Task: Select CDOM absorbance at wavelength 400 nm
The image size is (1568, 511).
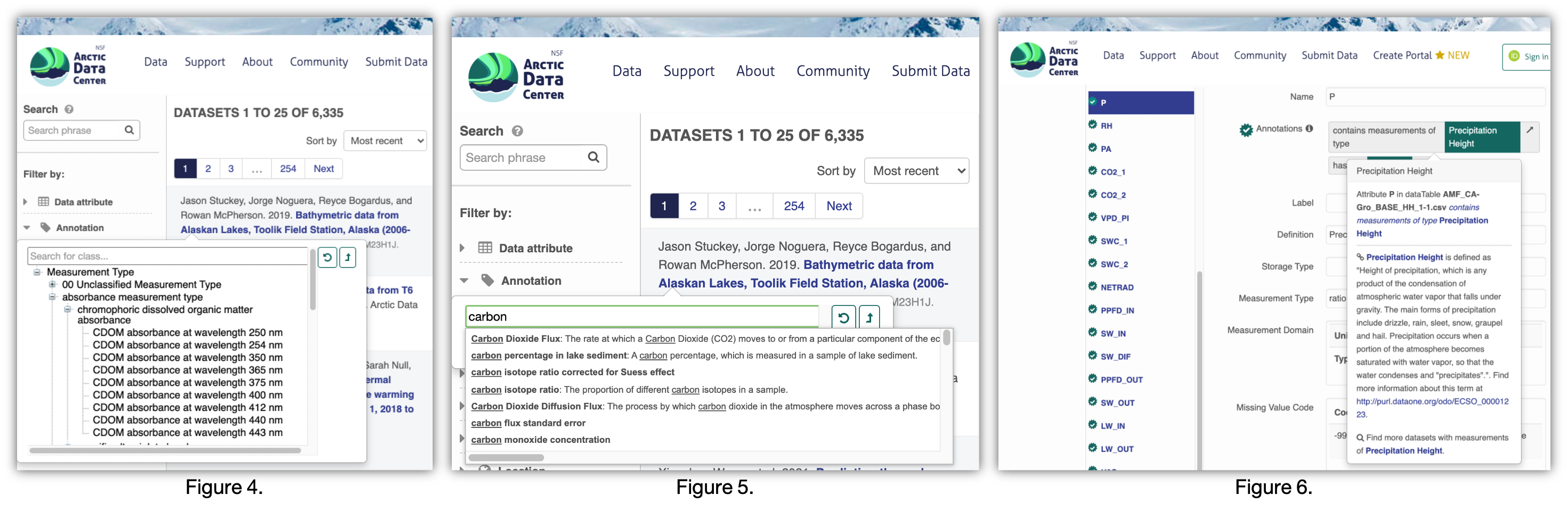Action: click(x=188, y=395)
